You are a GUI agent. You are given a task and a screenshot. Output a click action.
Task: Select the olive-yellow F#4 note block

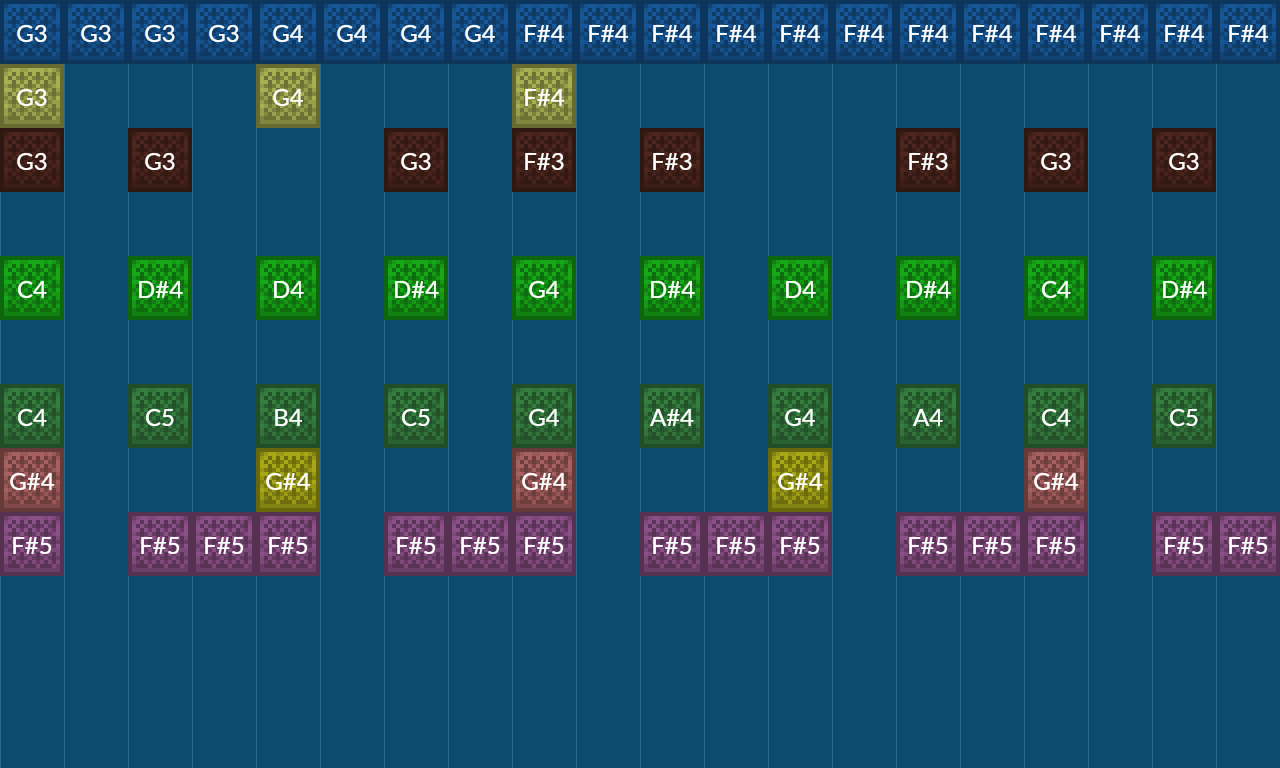(x=544, y=96)
